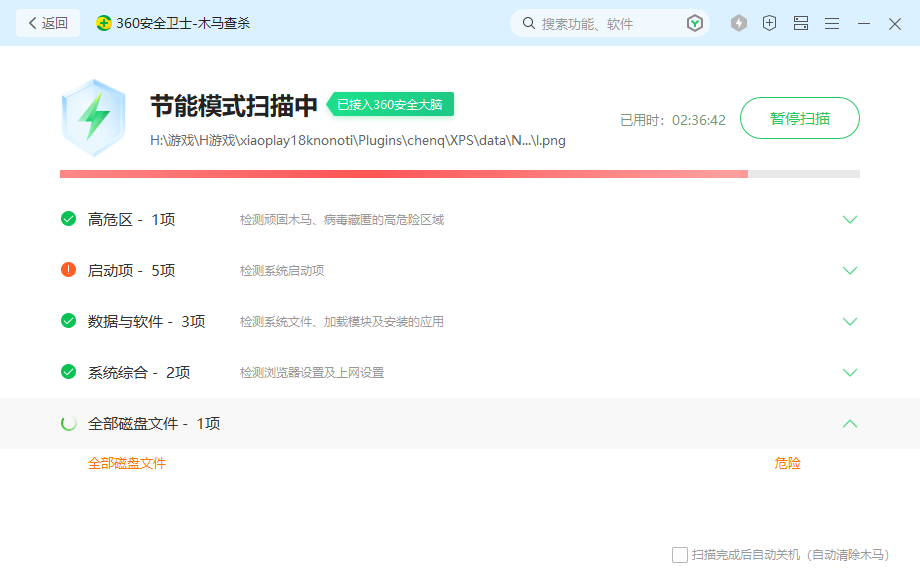Collapse the 全部磁盘文件 section chevron
The height and width of the screenshot is (580, 920).
coord(850,423)
